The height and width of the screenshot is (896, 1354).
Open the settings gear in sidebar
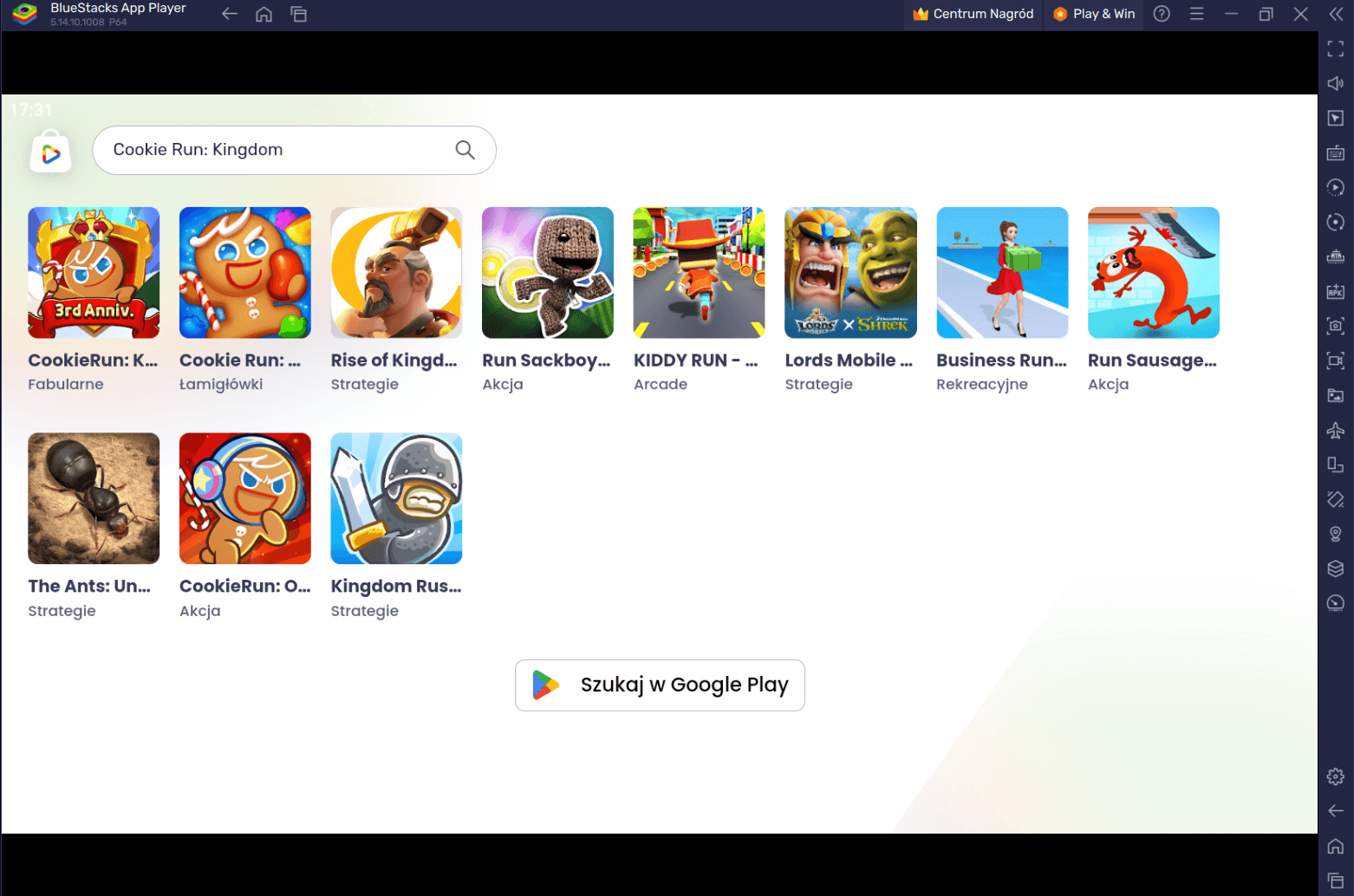[1336, 776]
